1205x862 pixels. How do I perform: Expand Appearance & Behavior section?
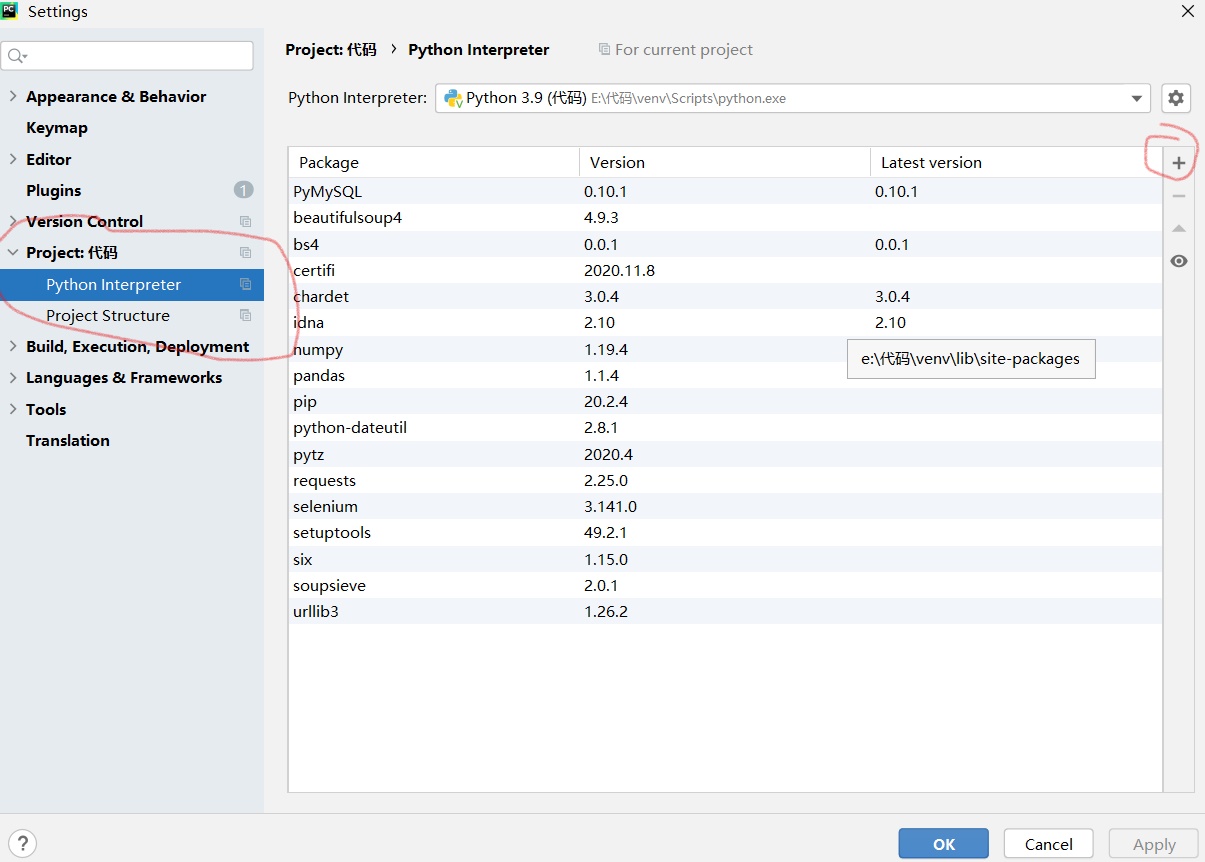click(x=13, y=97)
